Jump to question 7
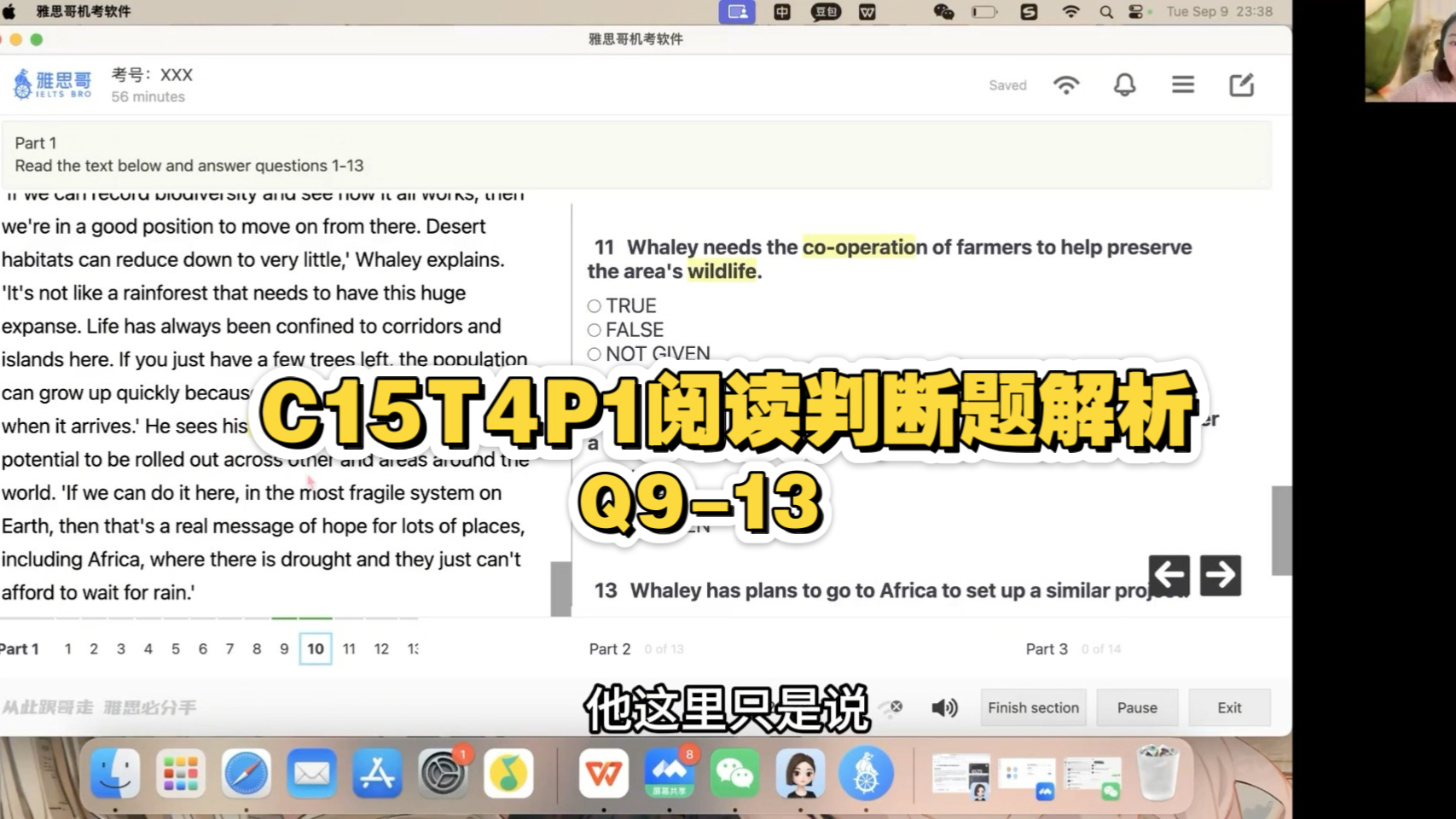 [229, 648]
